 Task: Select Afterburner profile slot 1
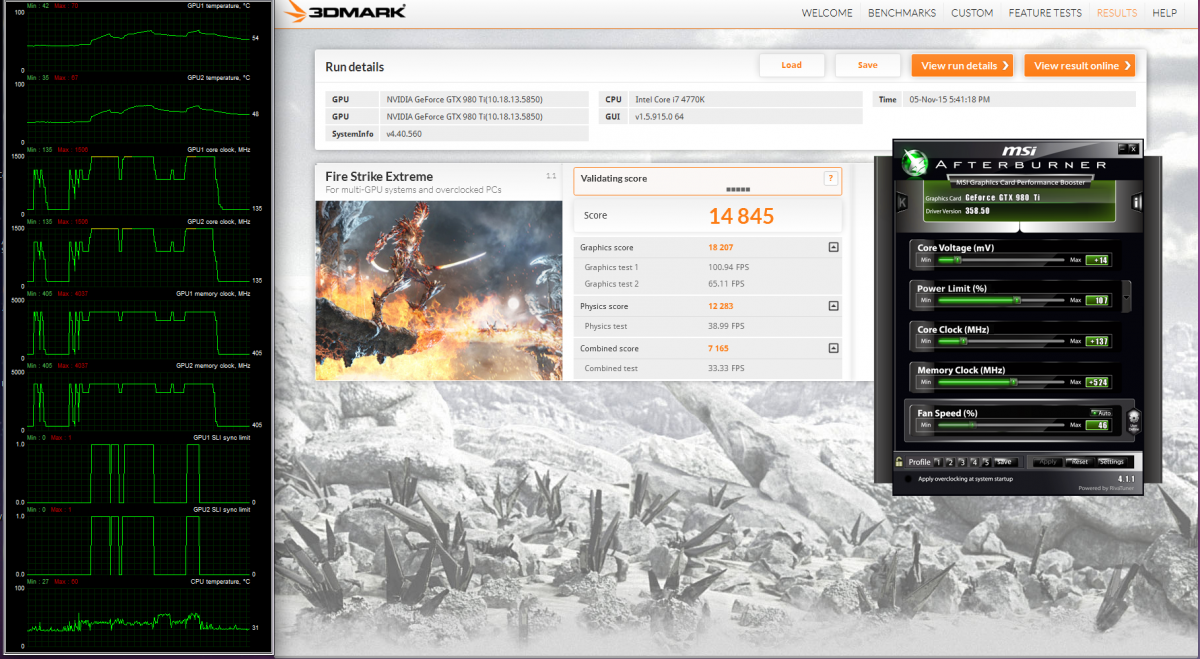939,462
